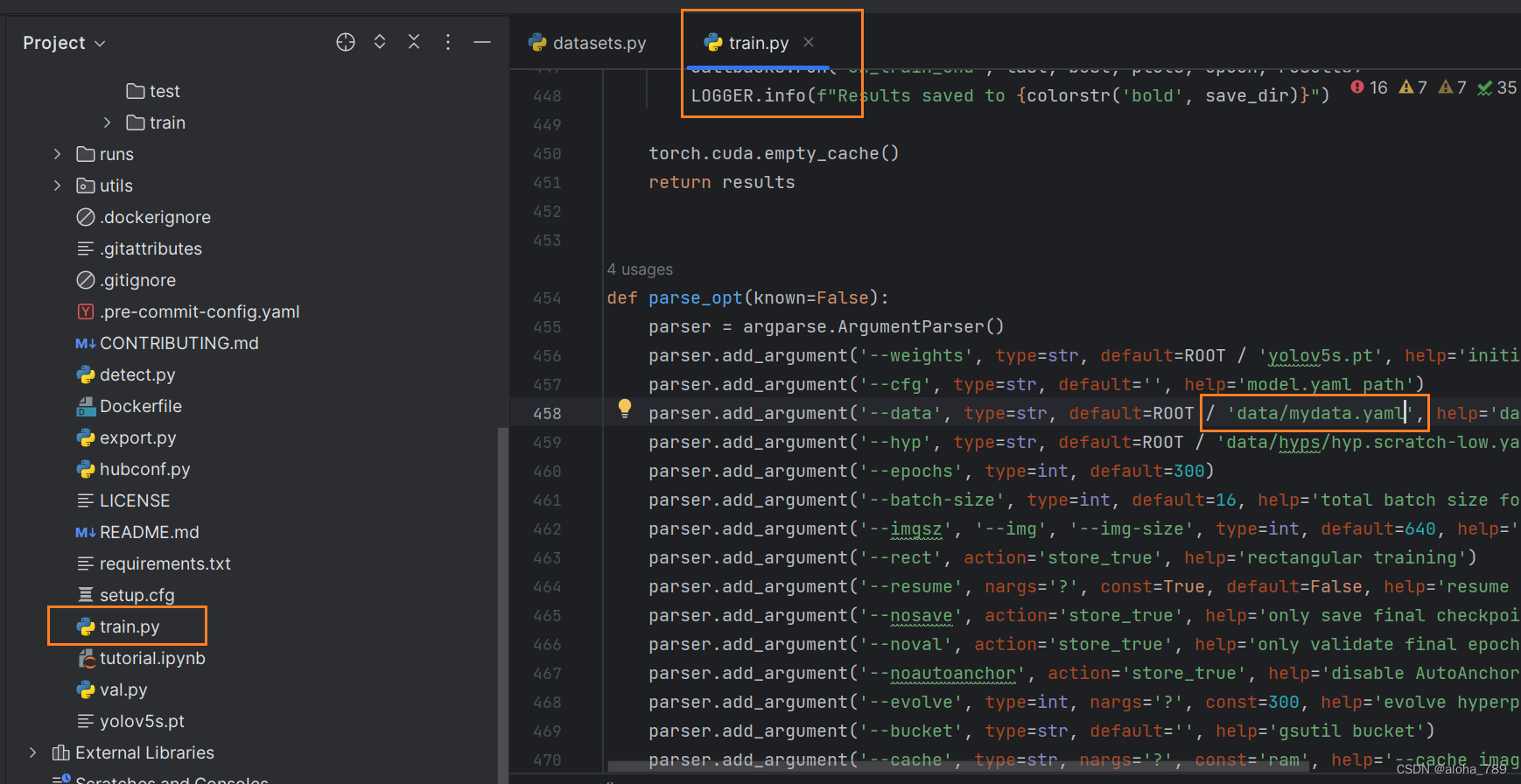Open the Dockerfile

130,406
